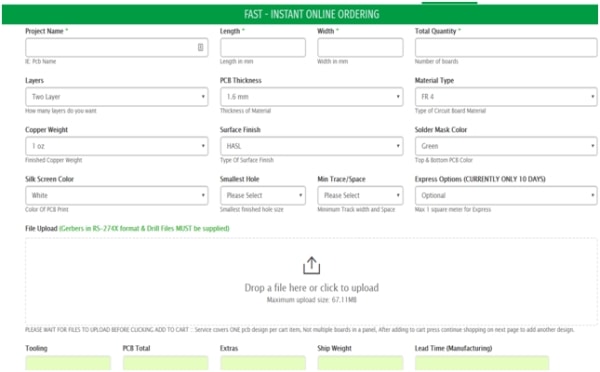This screenshot has height=372, width=600.
Task: Open the Min Trace/Space dropdown
Action: pos(360,196)
